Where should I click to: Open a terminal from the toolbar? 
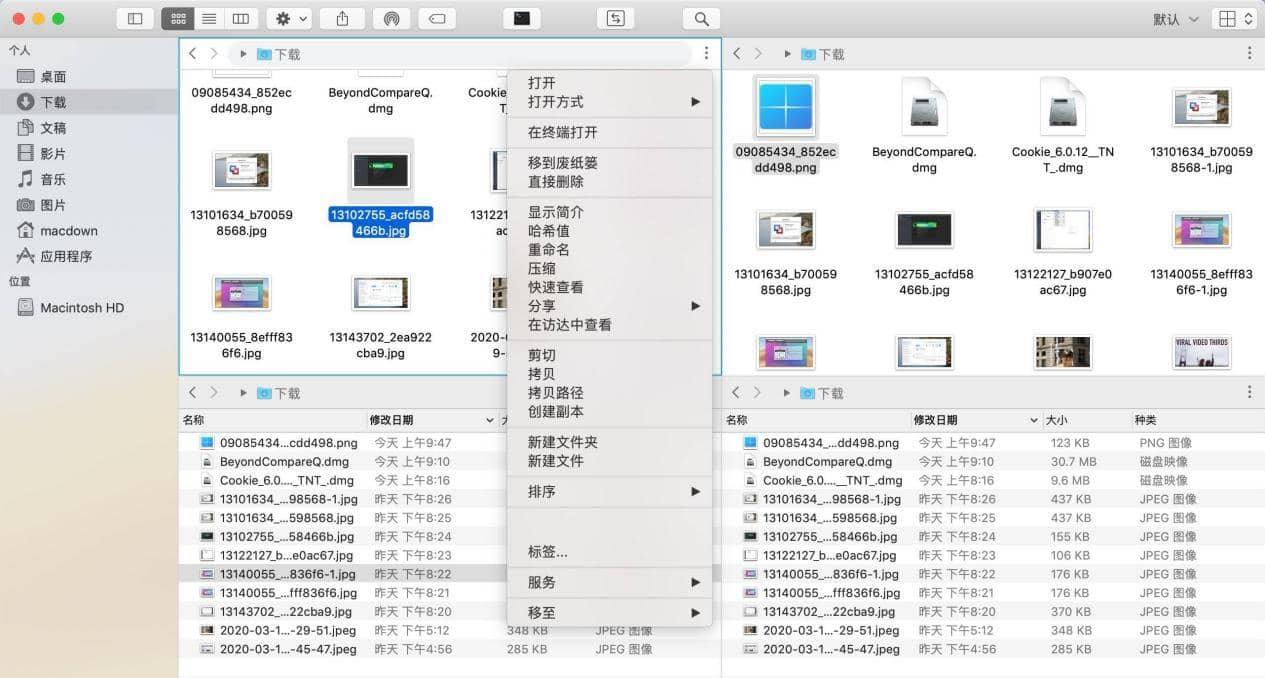521,17
